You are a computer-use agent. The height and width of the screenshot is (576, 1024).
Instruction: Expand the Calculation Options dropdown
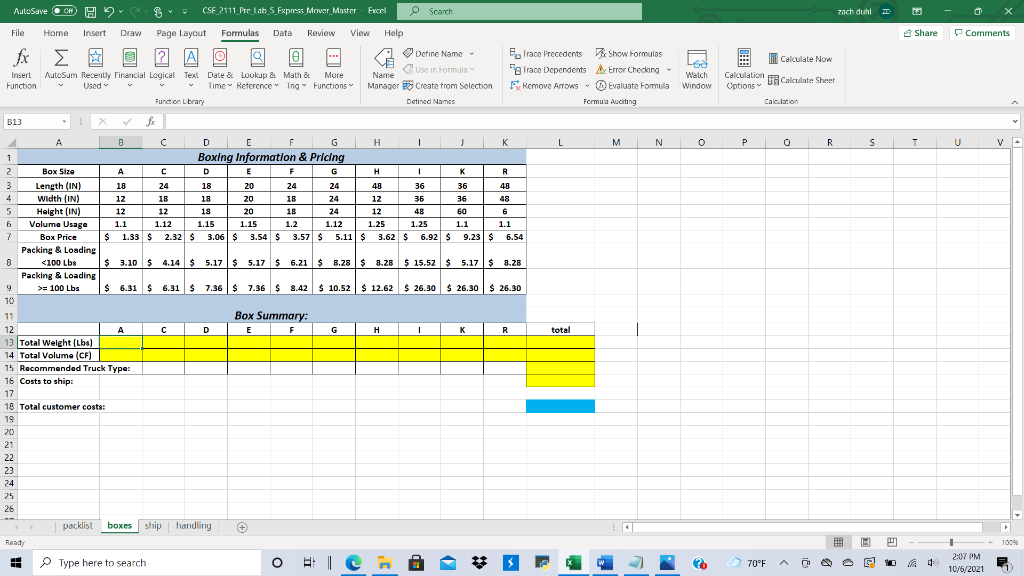coord(744,69)
